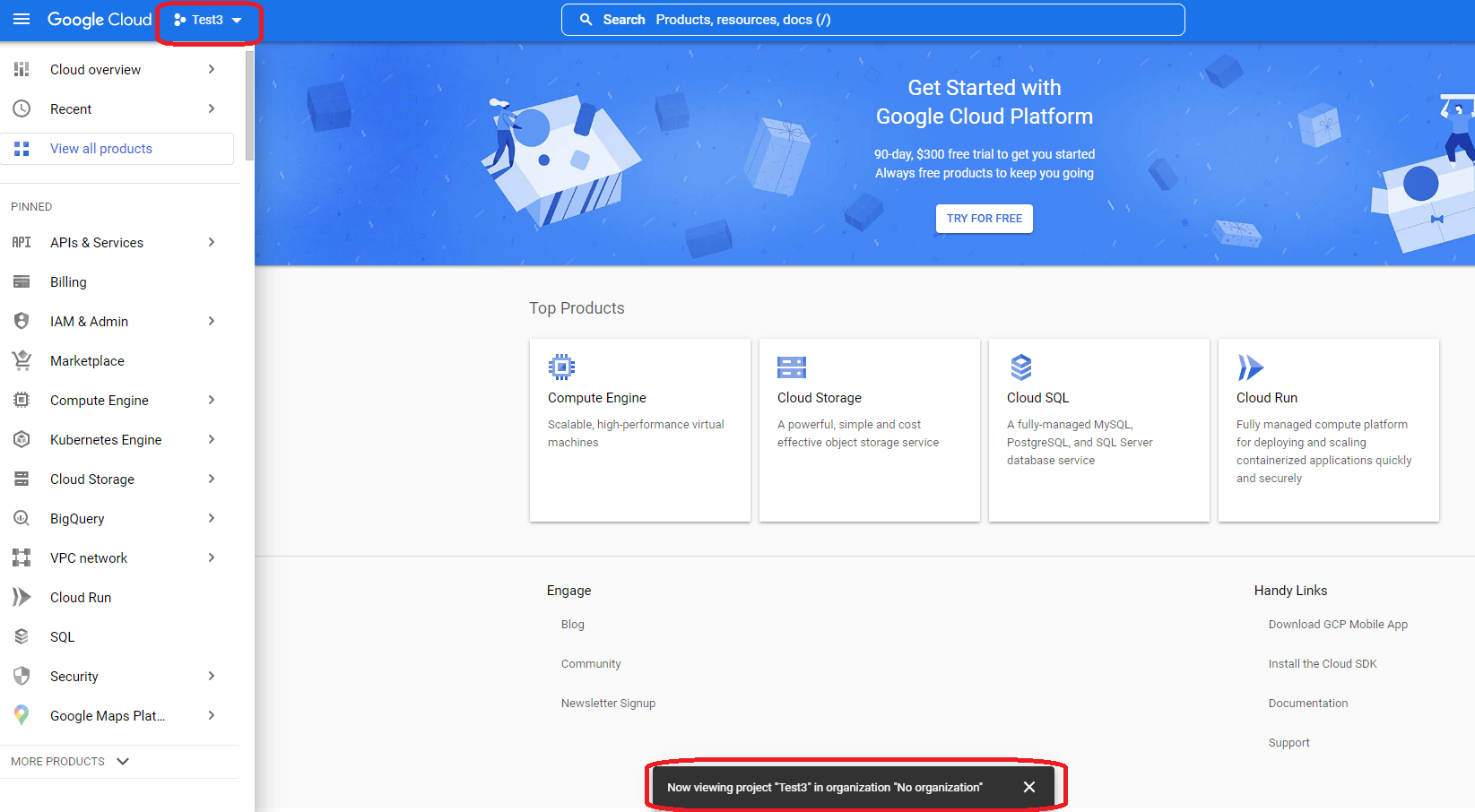Open Billing from the sidebar

68,281
